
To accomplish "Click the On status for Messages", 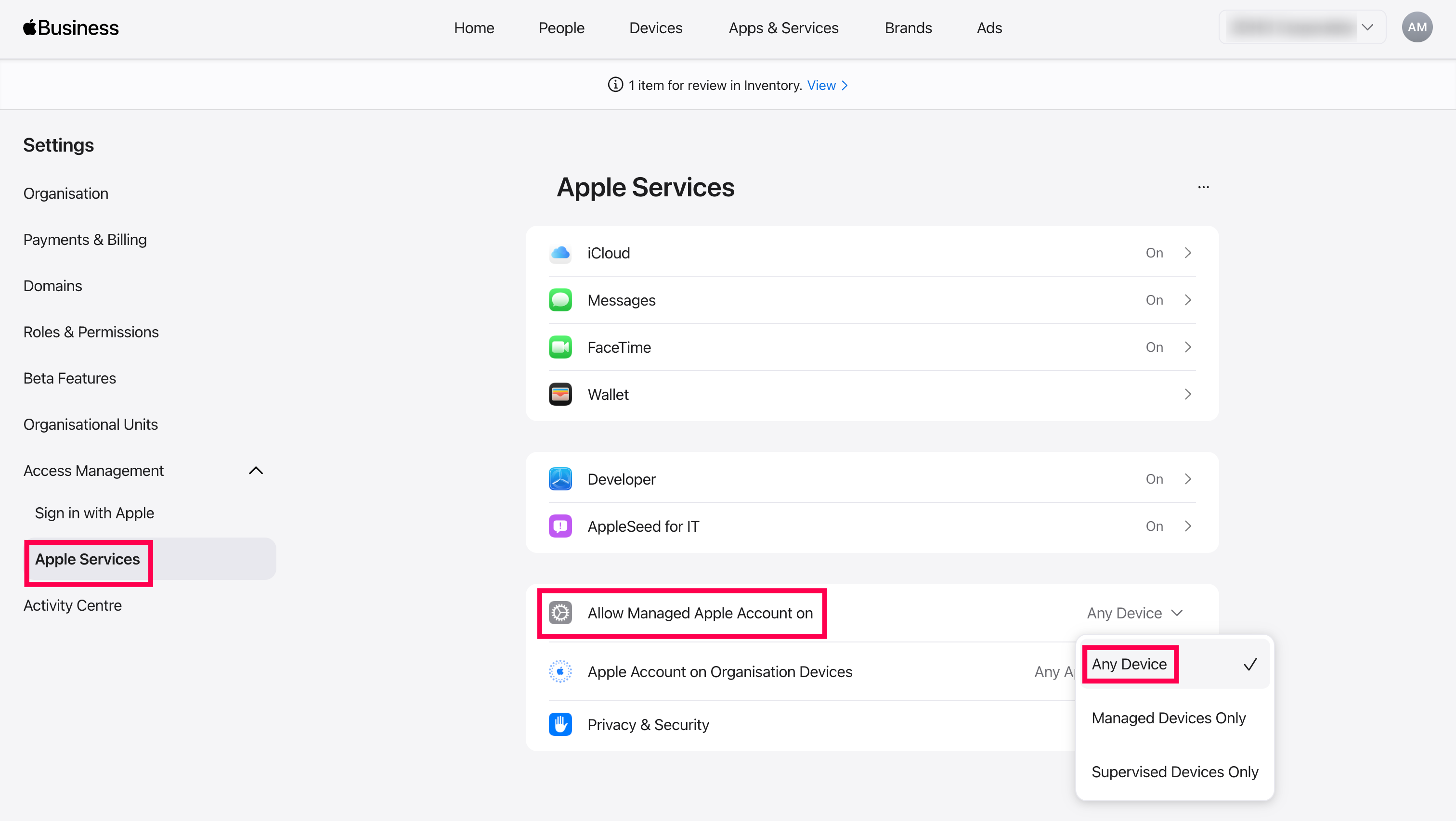I will point(1154,300).
